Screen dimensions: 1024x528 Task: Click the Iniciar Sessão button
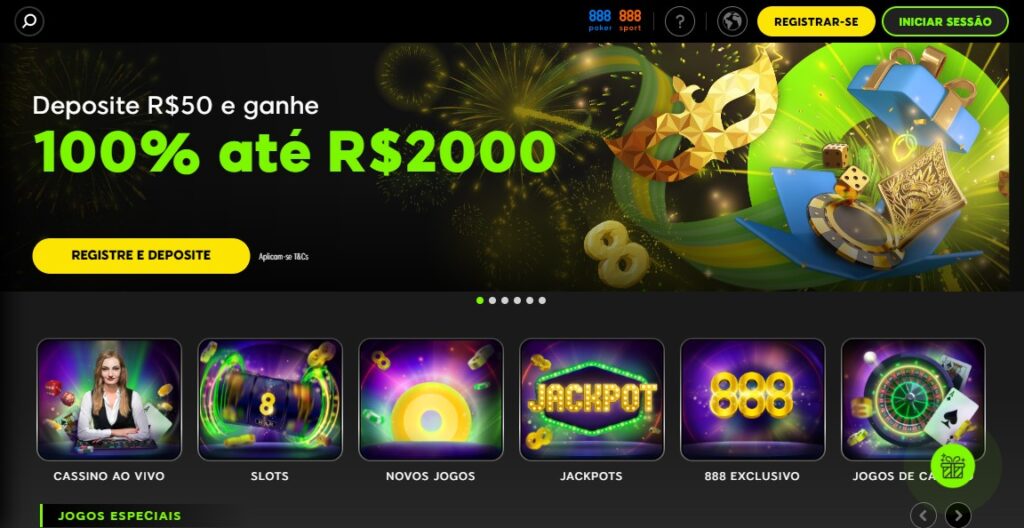(945, 22)
